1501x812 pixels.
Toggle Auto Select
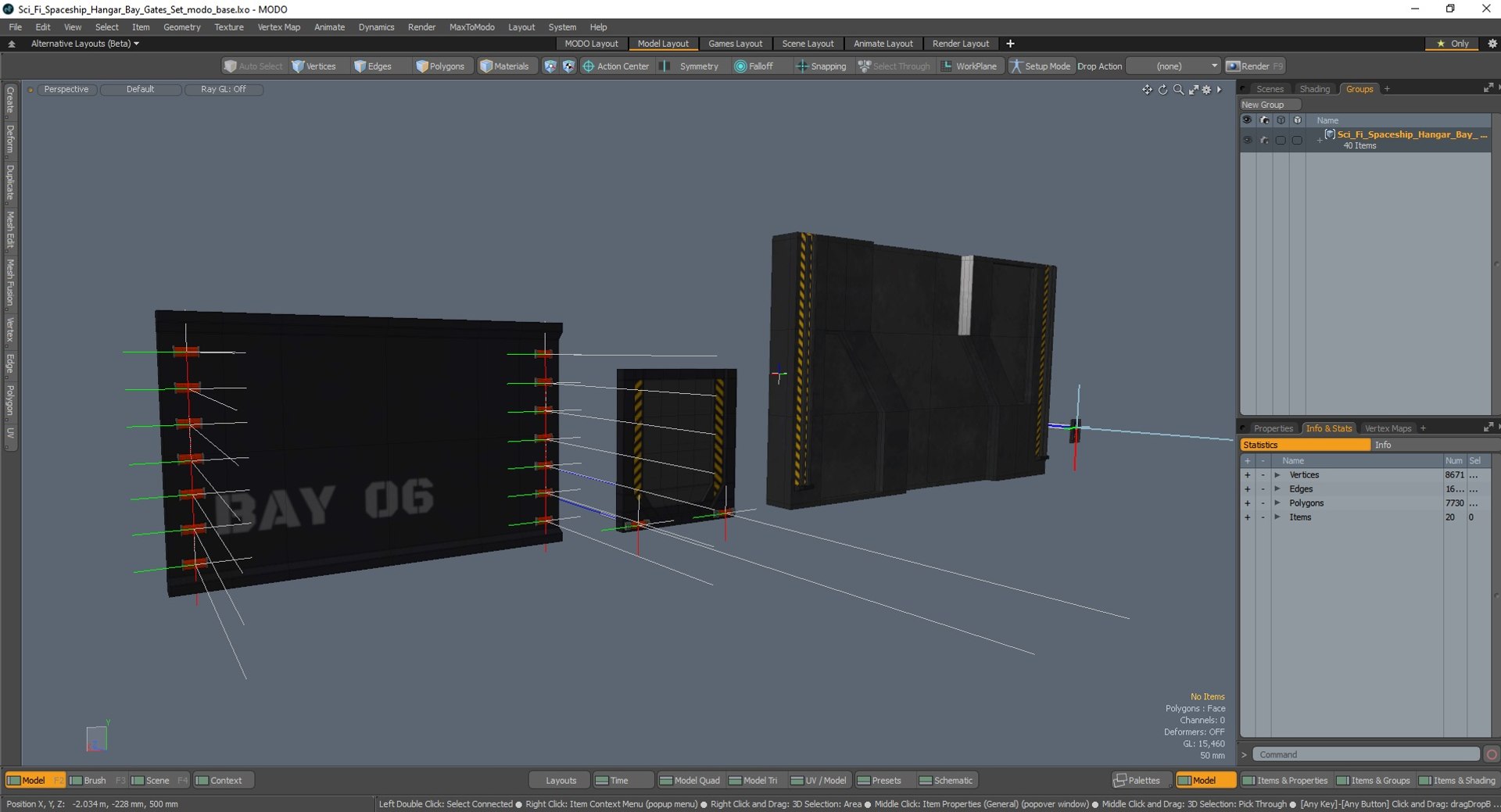click(x=253, y=66)
